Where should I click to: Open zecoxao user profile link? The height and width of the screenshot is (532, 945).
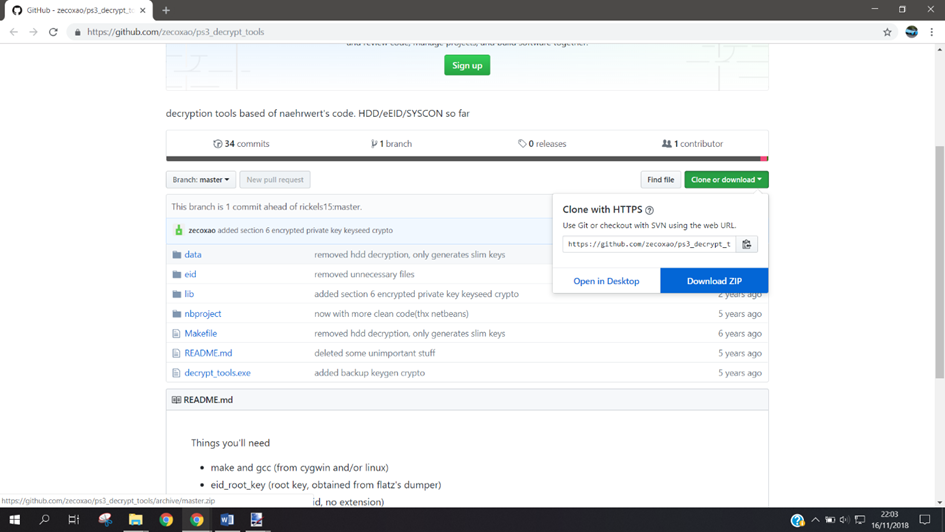(x=202, y=230)
